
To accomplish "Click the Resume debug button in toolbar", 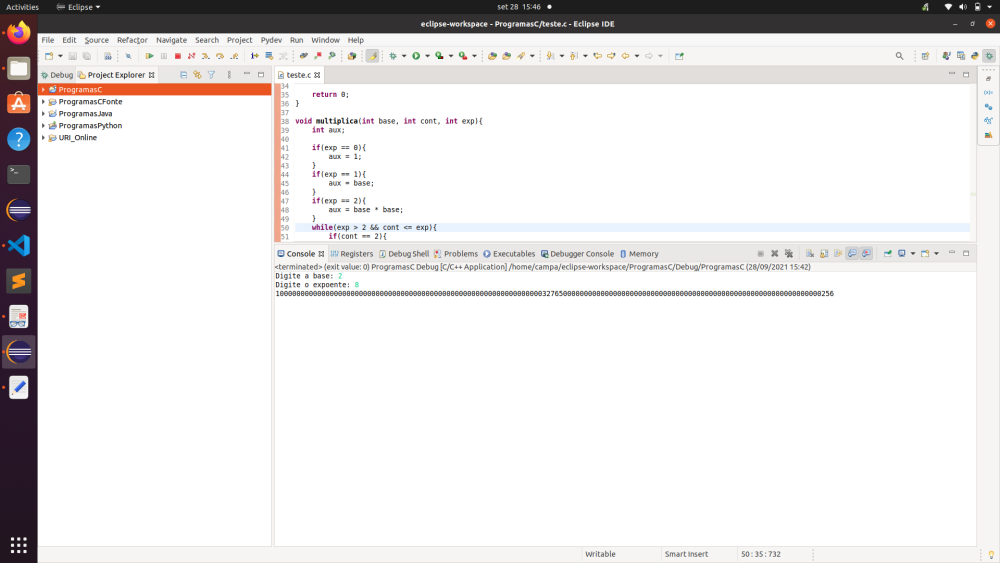I will 149,56.
